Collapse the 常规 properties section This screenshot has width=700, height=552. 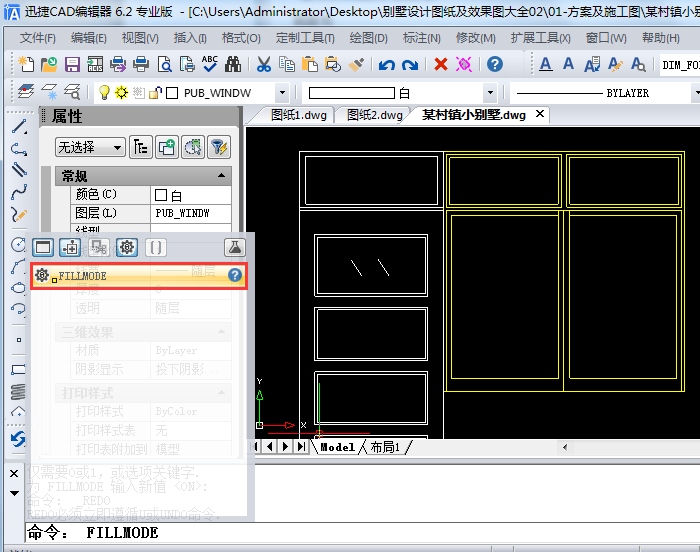tap(221, 176)
